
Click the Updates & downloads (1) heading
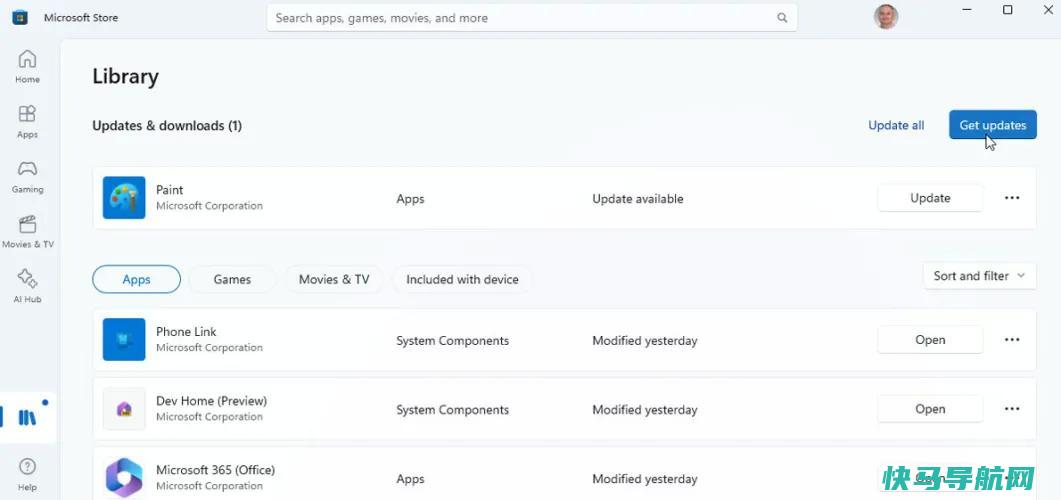pyautogui.click(x=166, y=126)
